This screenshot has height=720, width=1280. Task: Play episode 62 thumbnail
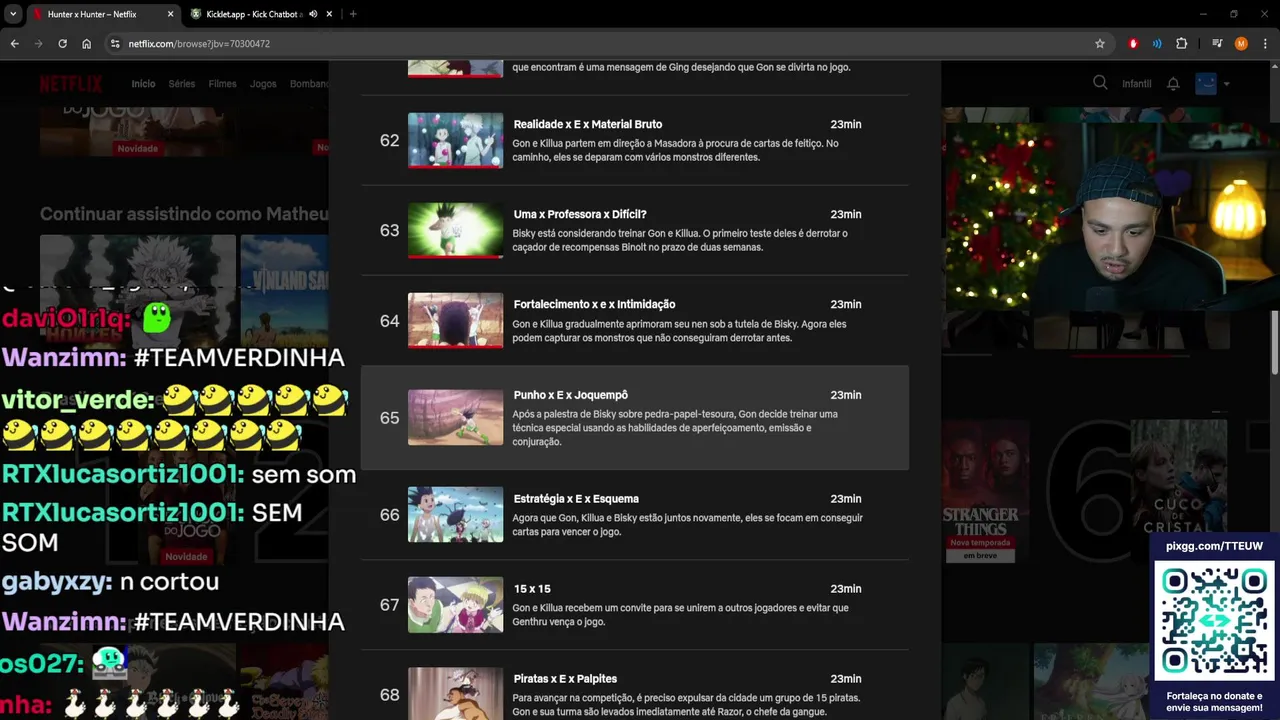(x=455, y=140)
